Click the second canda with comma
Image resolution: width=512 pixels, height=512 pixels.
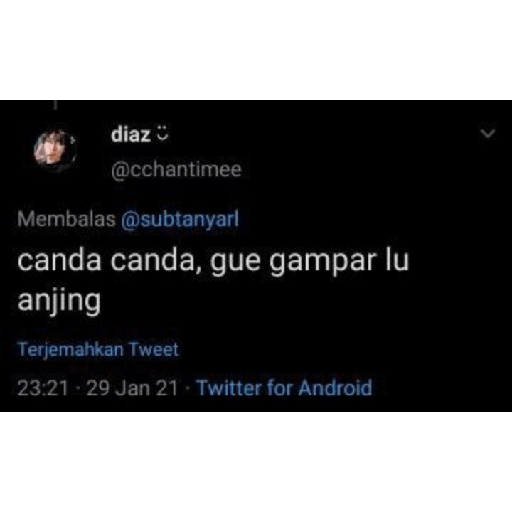pyautogui.click(x=156, y=261)
